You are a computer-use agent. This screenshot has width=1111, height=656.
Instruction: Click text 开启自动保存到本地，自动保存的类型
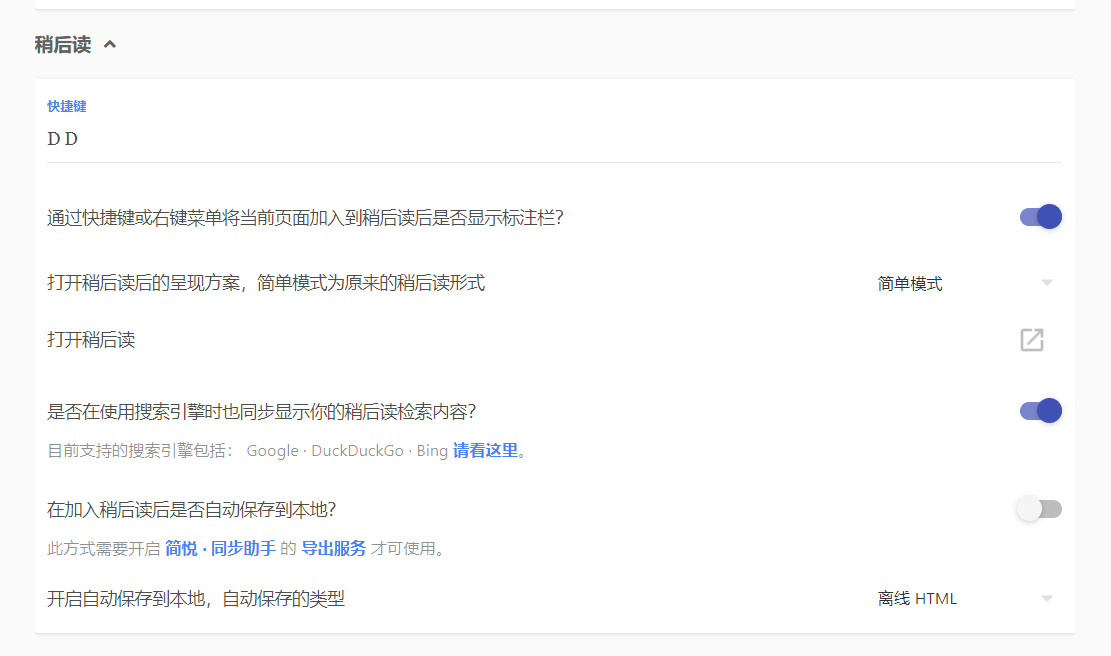[196, 599]
